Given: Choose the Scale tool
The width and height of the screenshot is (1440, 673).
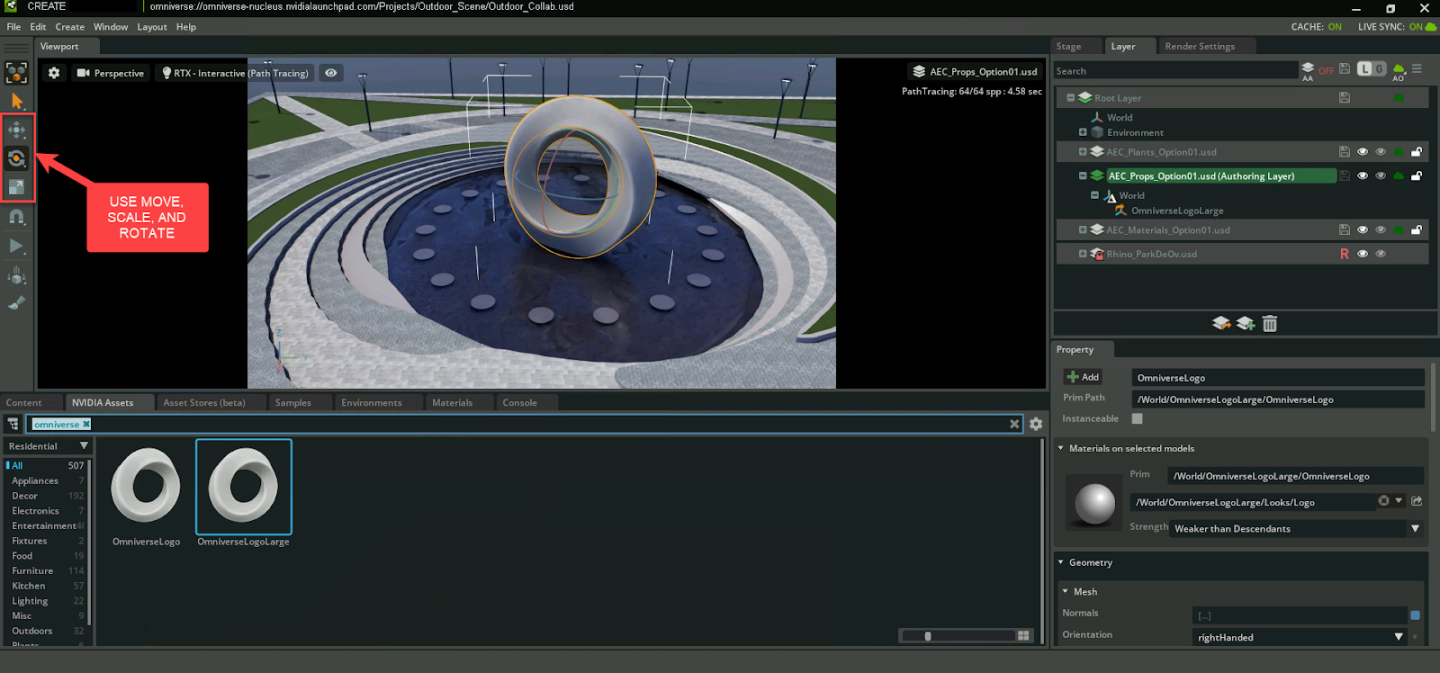Looking at the screenshot, I should (x=16, y=187).
